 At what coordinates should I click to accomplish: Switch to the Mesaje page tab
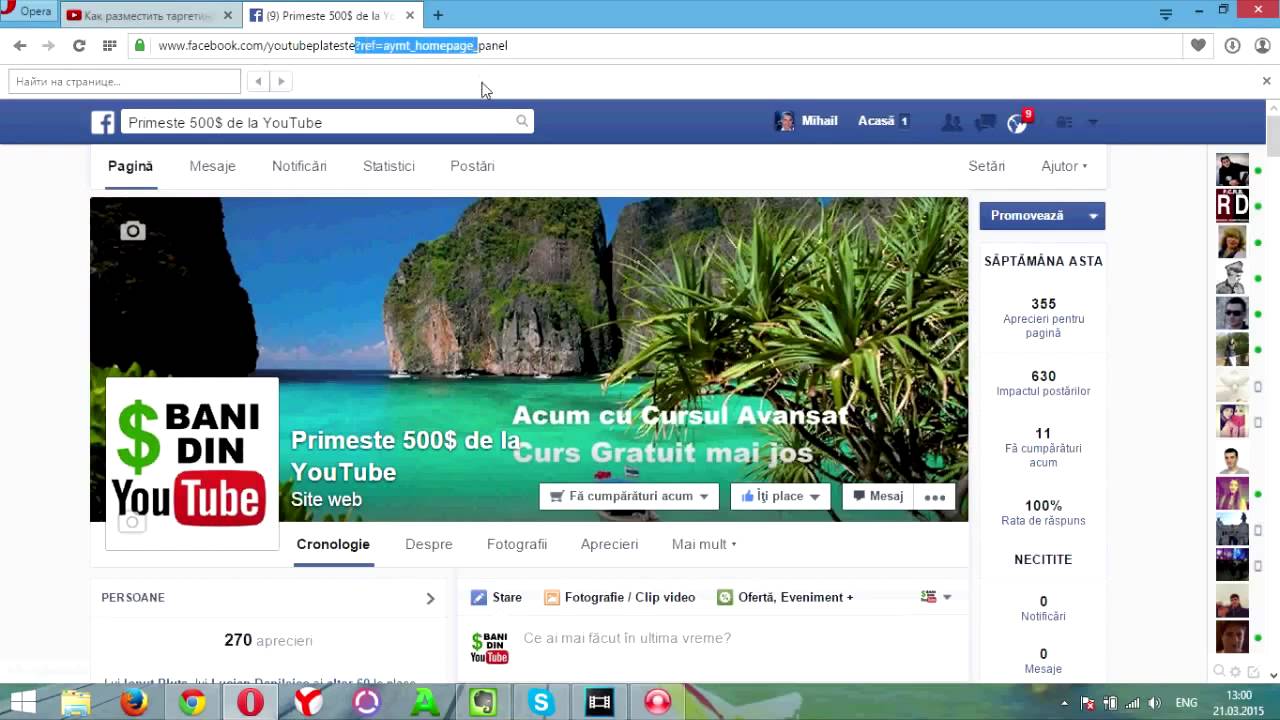coord(212,166)
